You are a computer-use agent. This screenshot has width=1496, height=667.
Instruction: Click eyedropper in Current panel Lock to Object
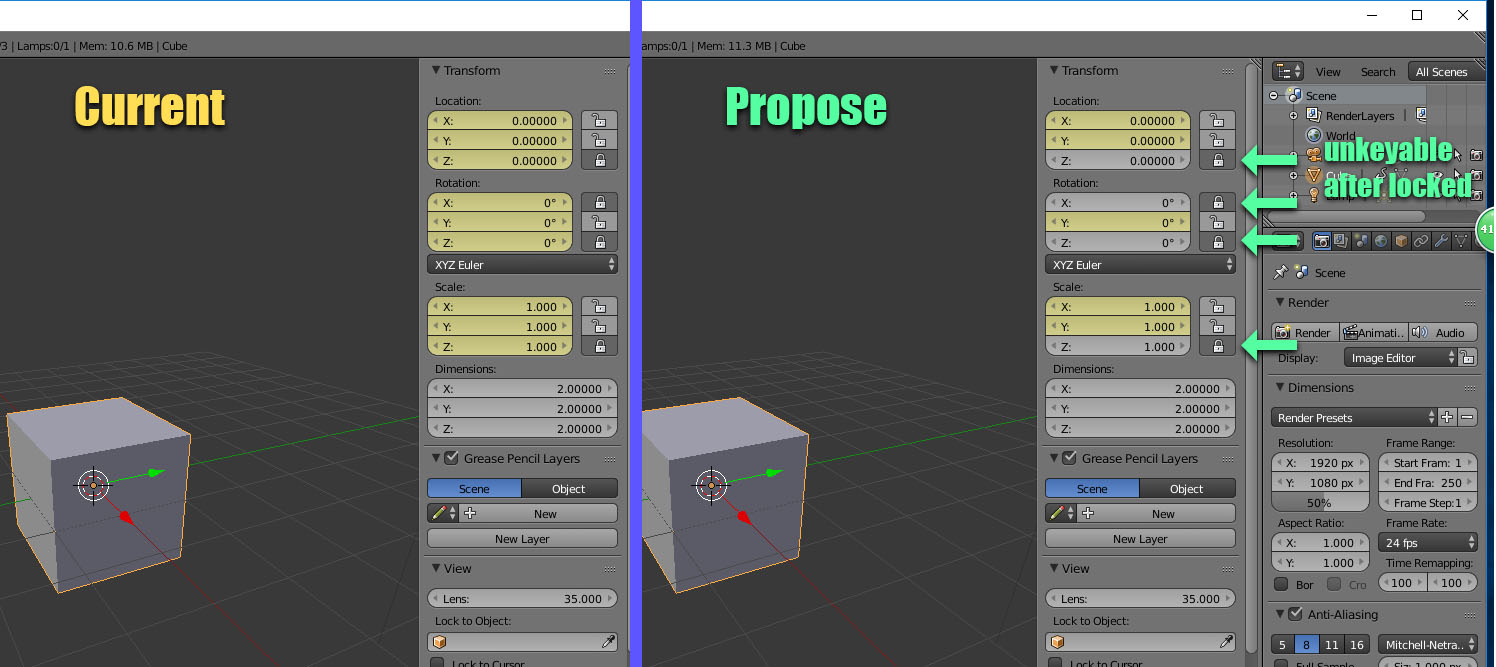click(x=608, y=642)
